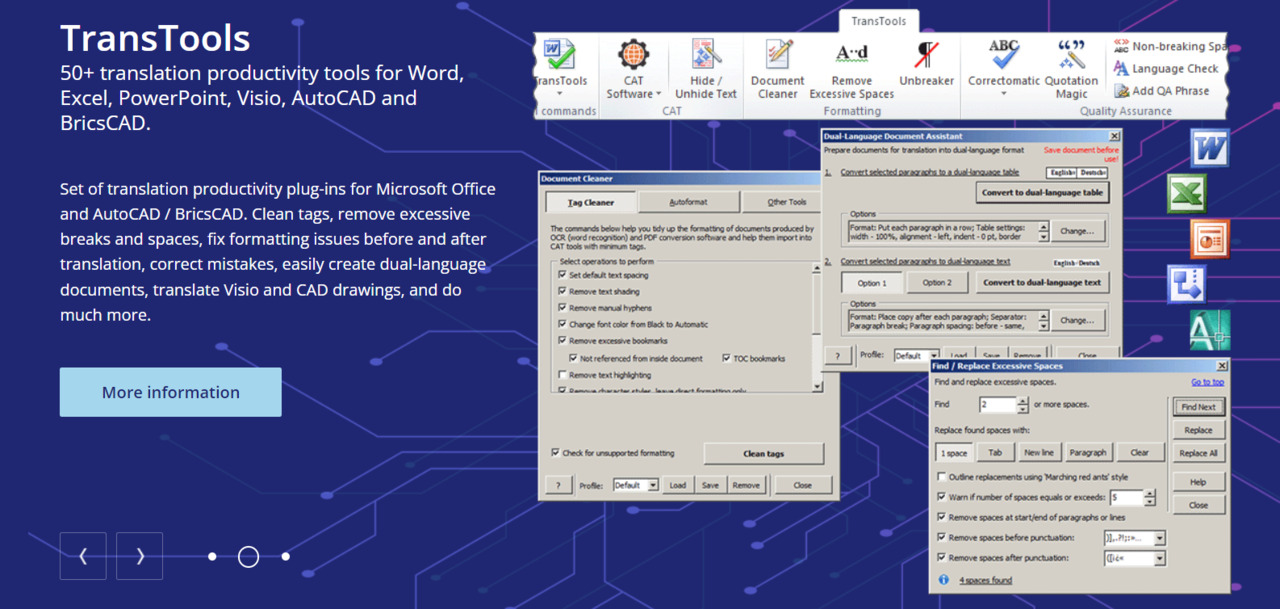Enable Outline replacements Marching red ants option
1280x609 pixels.
click(942, 477)
